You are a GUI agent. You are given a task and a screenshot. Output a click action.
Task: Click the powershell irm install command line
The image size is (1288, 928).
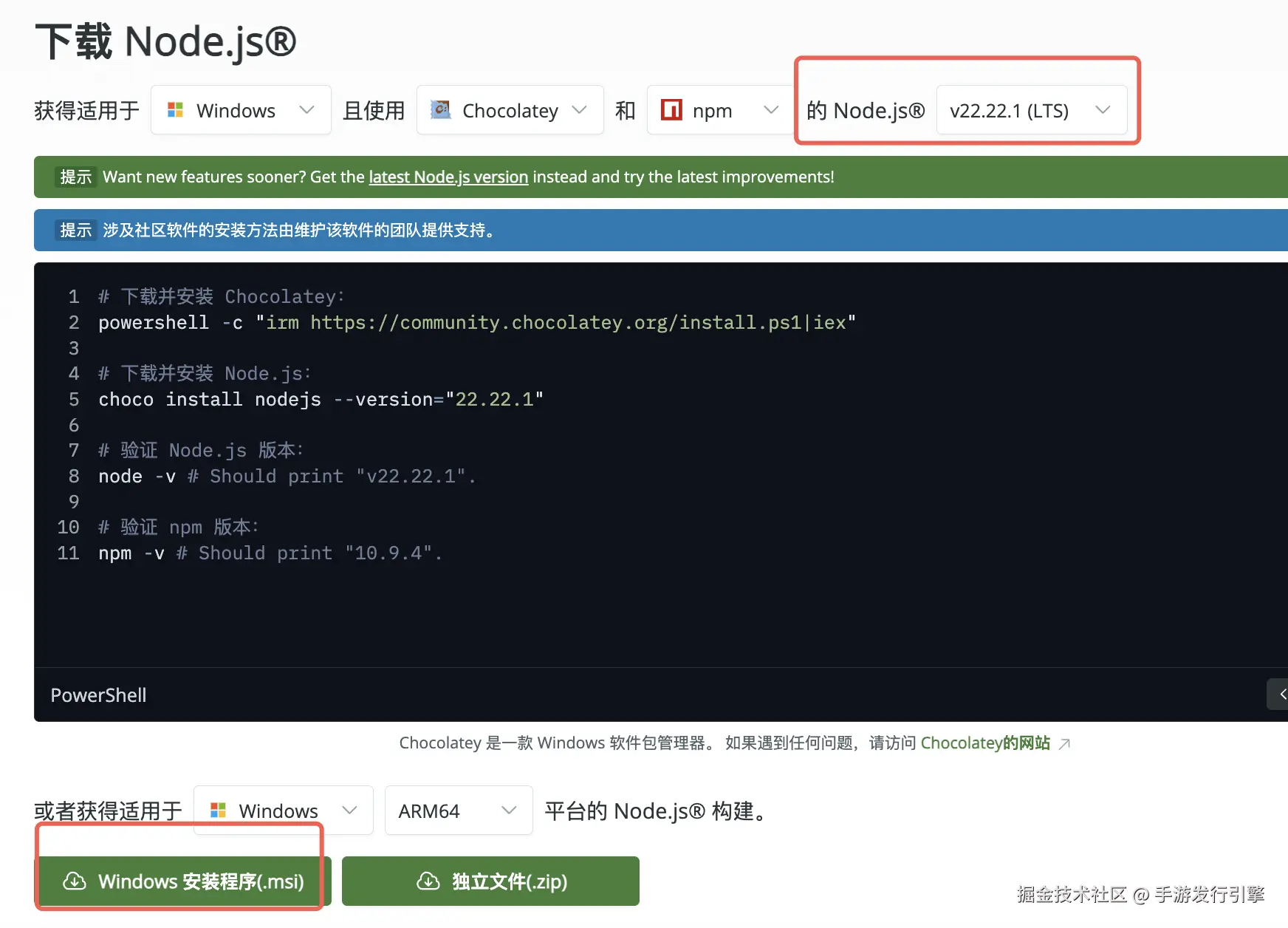click(x=477, y=322)
